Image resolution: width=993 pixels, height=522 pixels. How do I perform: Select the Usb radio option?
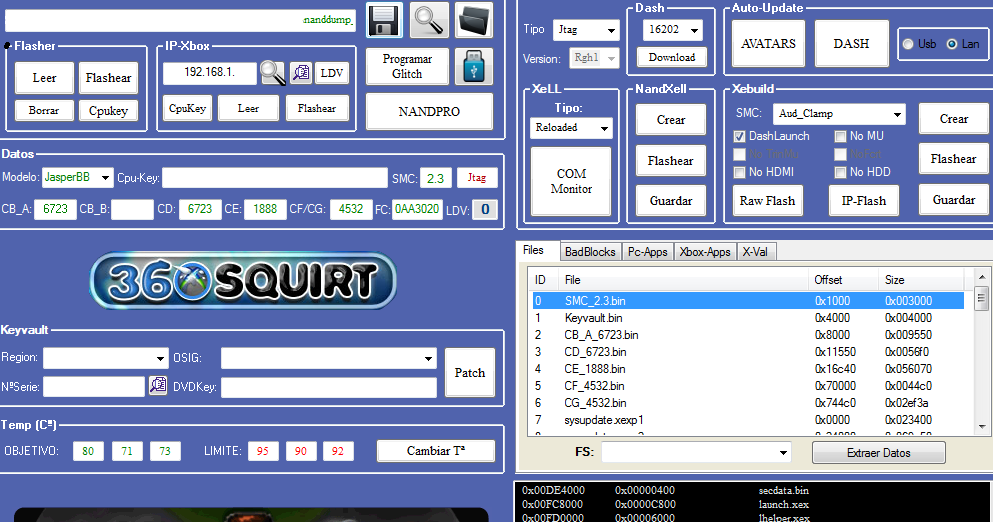908,44
